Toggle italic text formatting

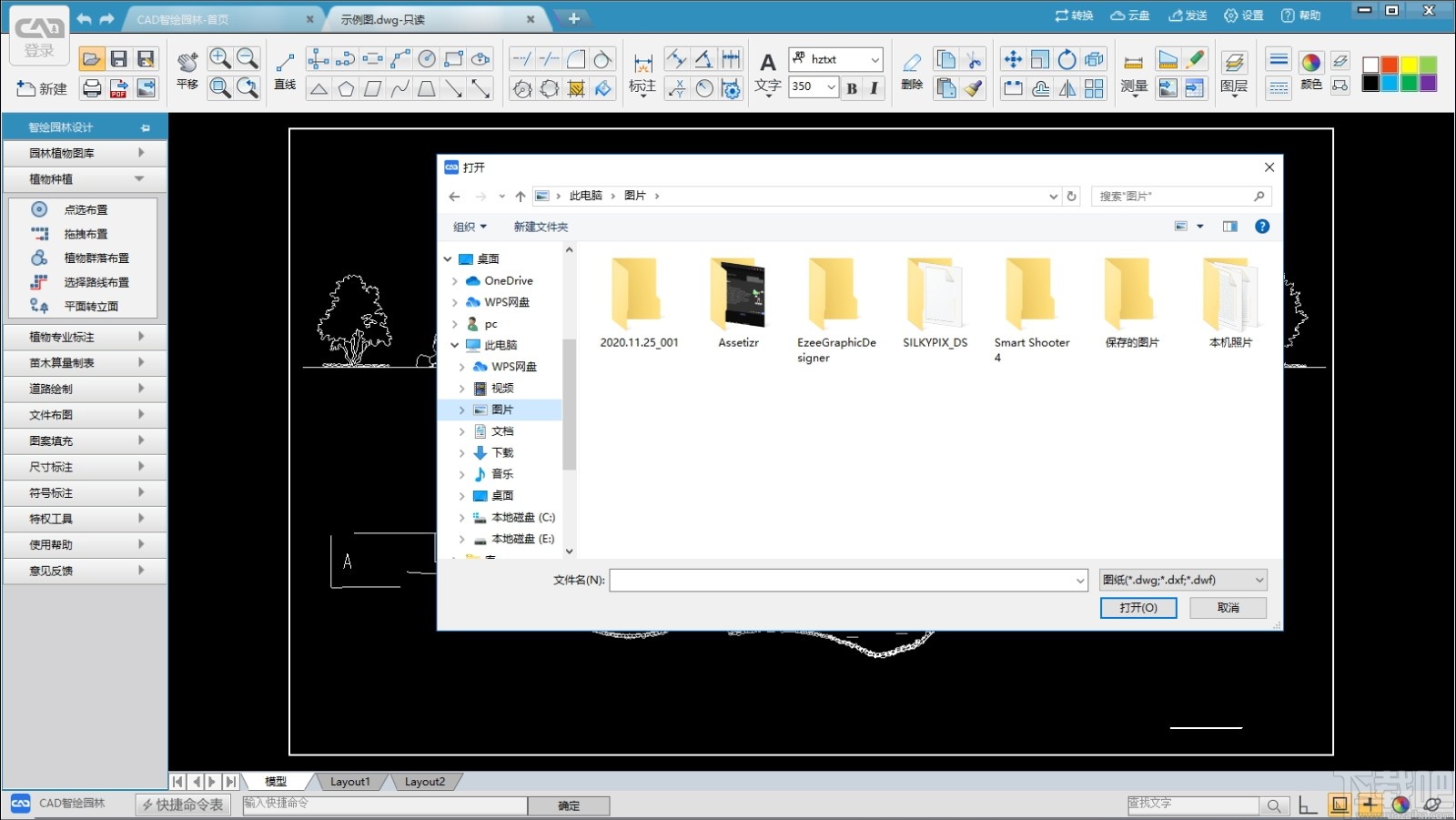(x=874, y=86)
